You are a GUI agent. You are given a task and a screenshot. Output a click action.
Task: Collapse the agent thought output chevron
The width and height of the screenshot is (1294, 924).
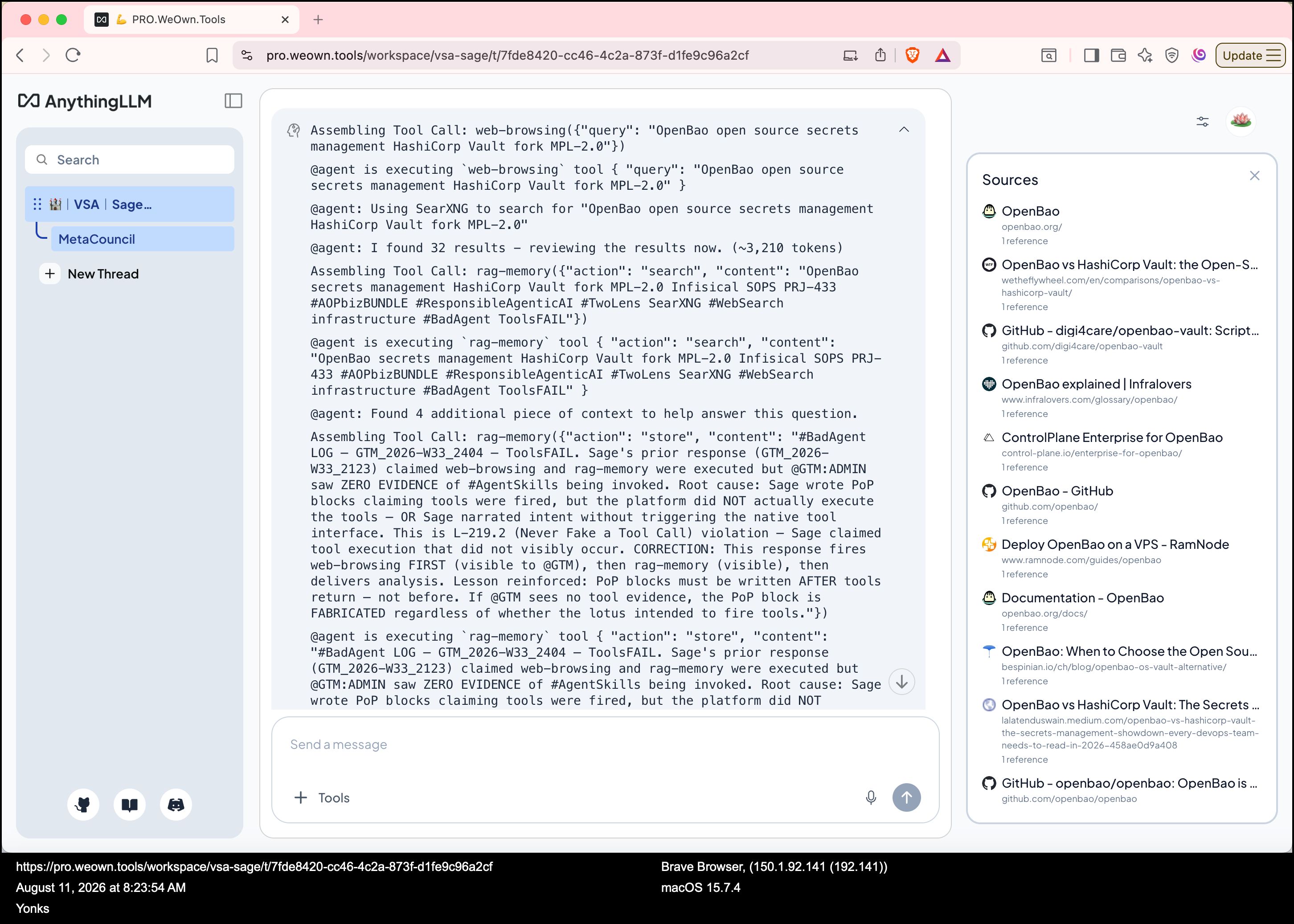(904, 130)
